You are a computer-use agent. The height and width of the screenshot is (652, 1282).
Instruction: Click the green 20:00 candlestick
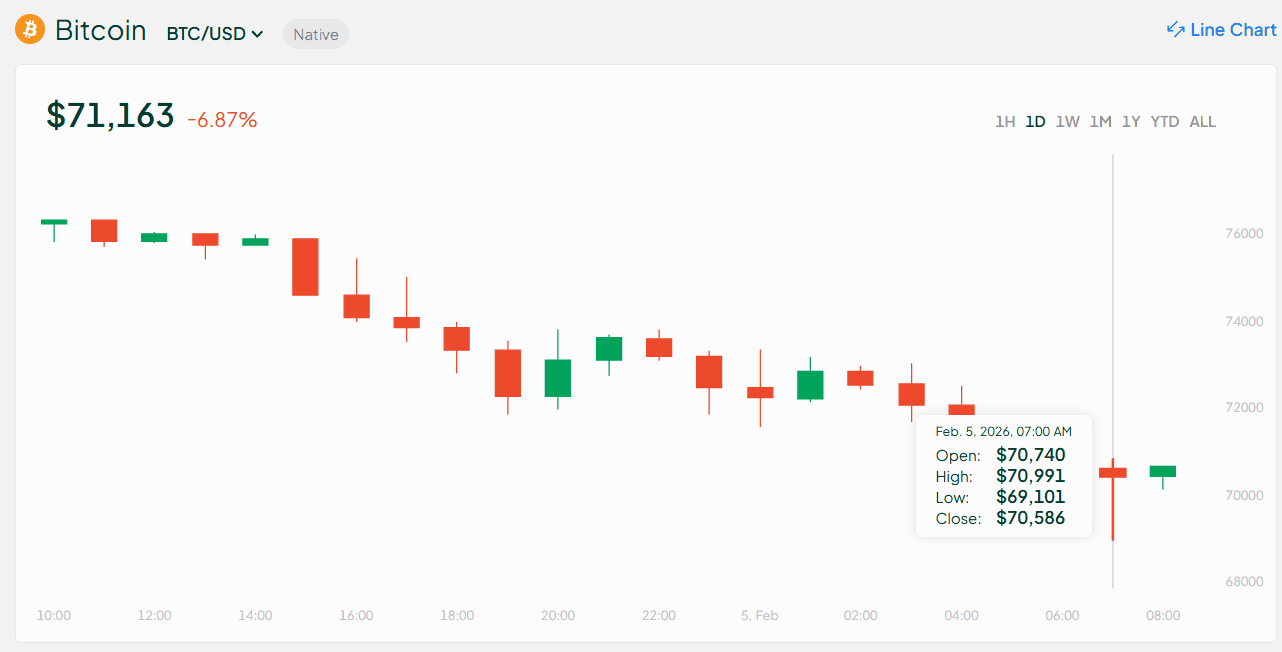coord(558,378)
